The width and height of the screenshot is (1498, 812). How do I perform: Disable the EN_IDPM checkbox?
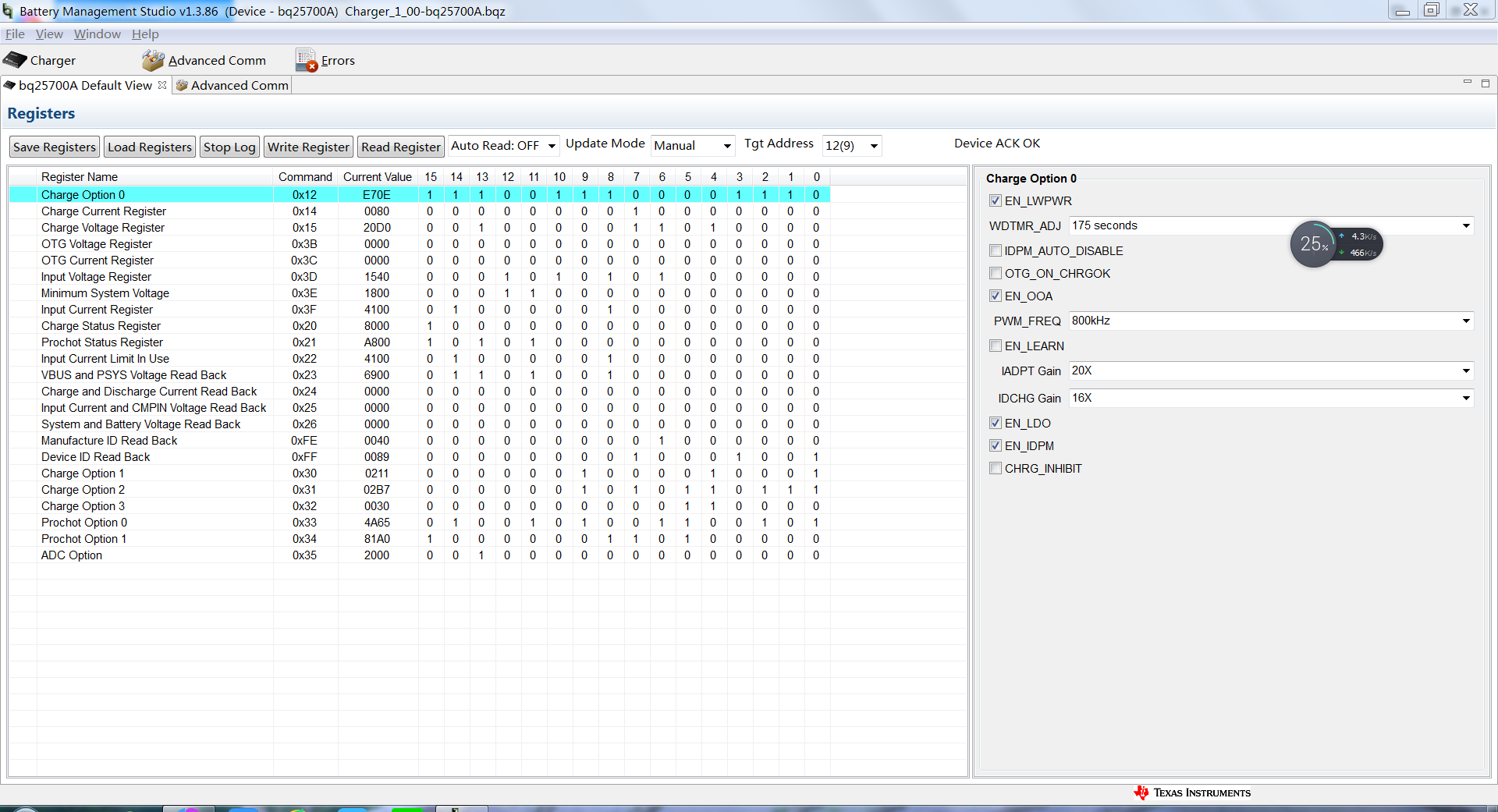[x=996, y=445]
